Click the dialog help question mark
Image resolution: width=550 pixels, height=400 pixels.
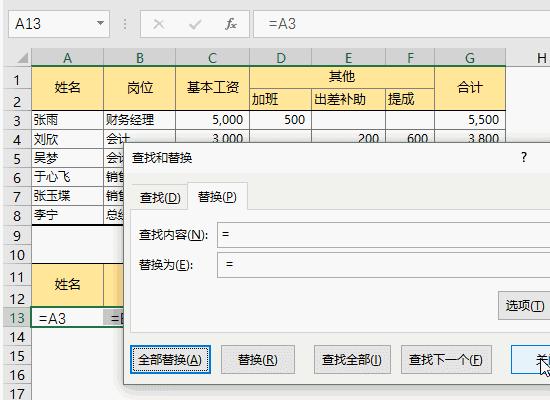point(524,157)
